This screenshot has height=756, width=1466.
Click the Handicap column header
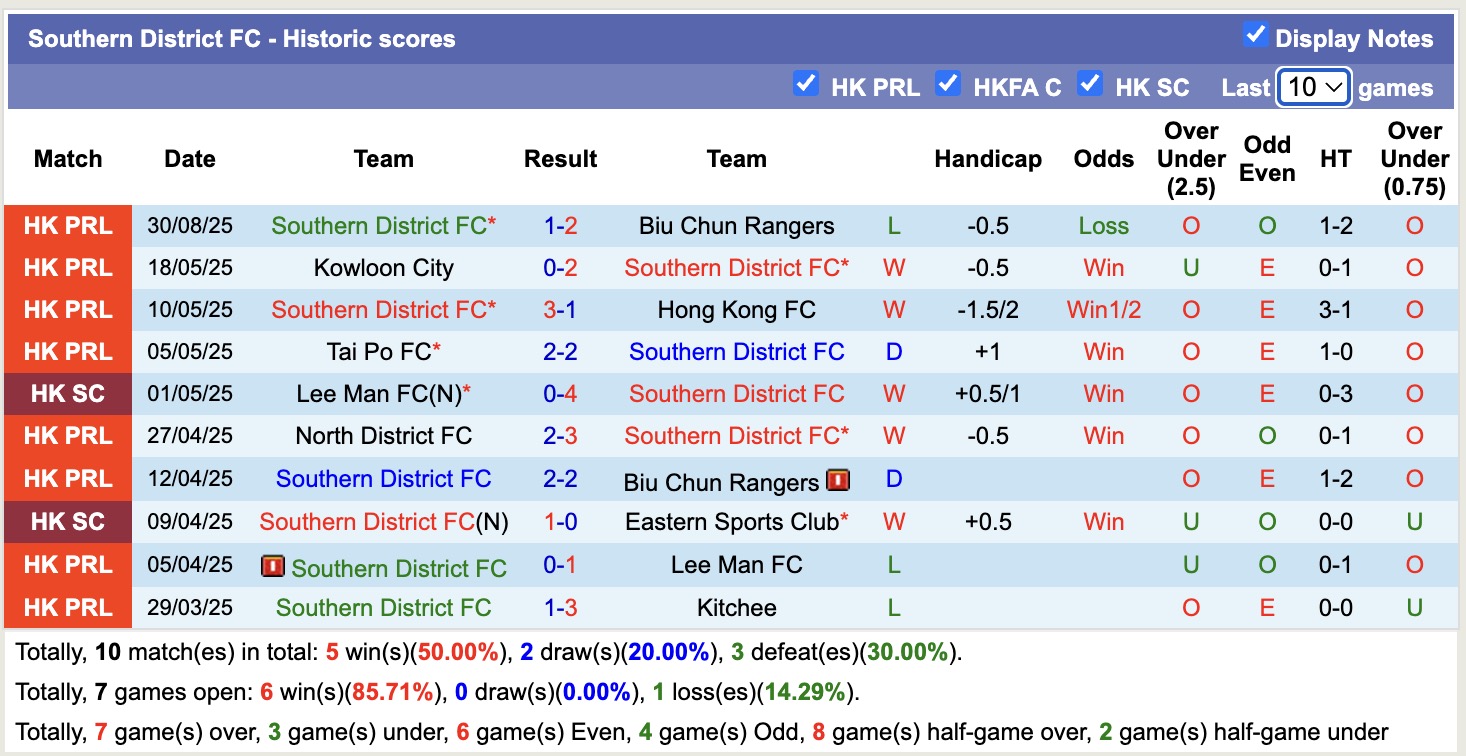coord(987,159)
